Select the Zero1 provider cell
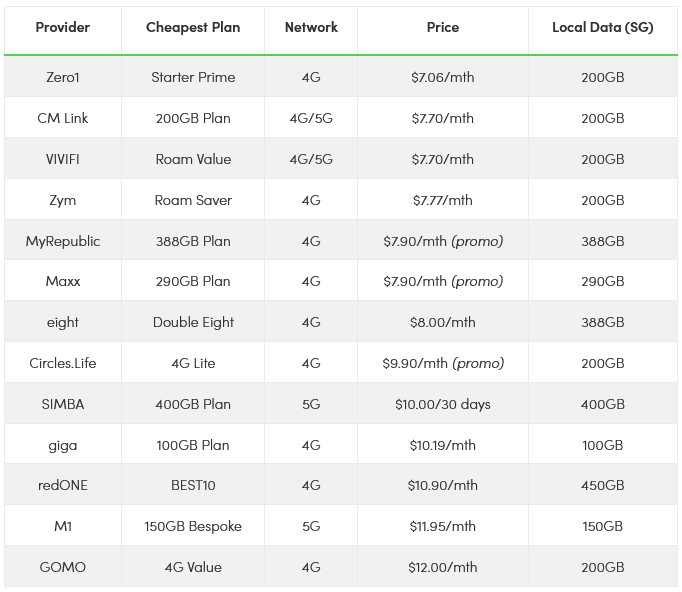This screenshot has width=682, height=592. pyautogui.click(x=62, y=77)
